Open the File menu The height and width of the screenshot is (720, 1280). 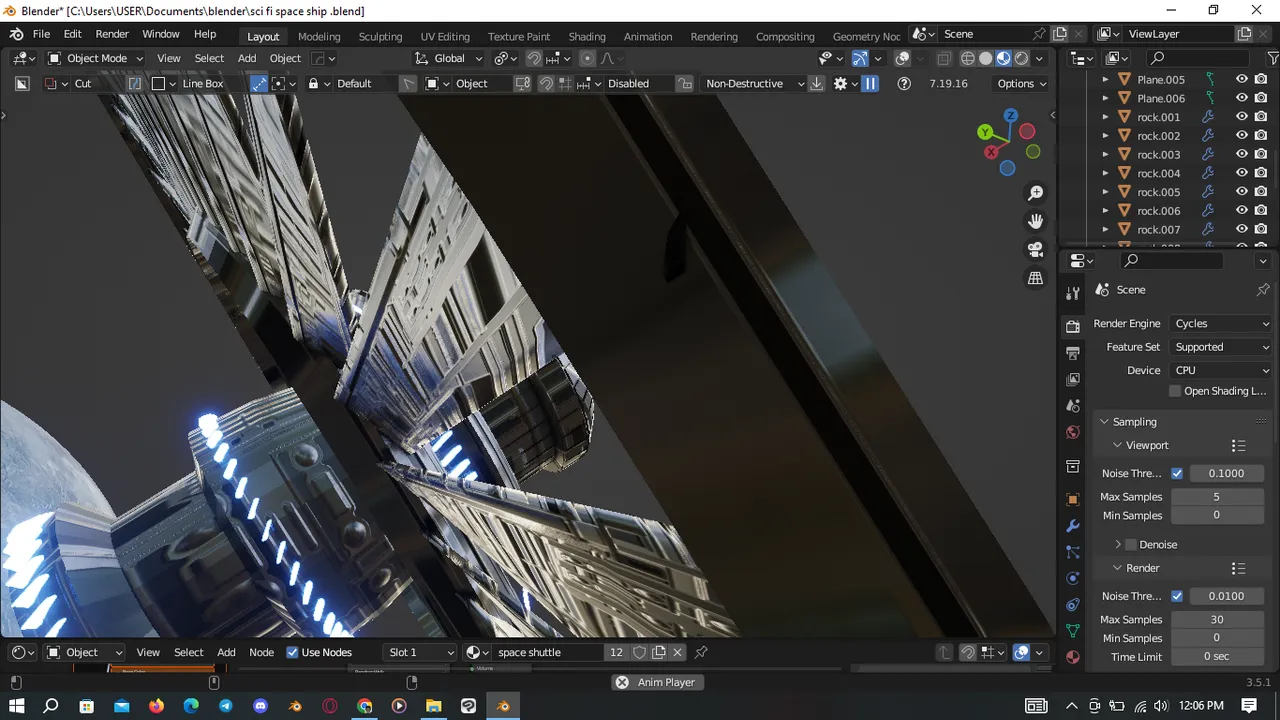tap(41, 34)
